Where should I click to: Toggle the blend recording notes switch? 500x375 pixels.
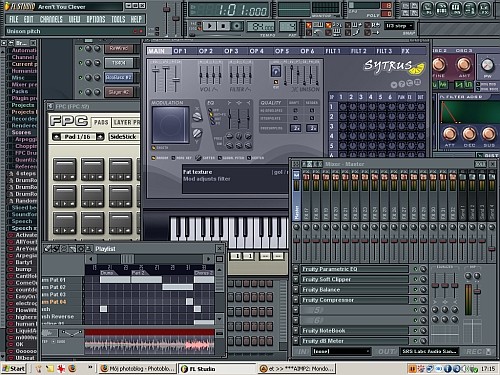coord(348,25)
